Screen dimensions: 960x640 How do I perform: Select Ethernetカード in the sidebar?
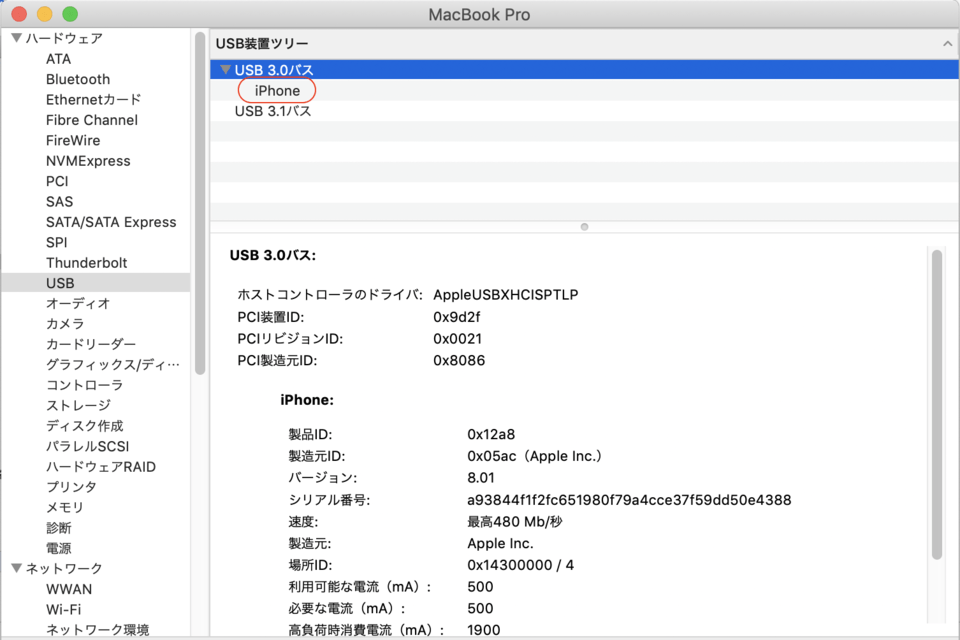pyautogui.click(x=93, y=99)
